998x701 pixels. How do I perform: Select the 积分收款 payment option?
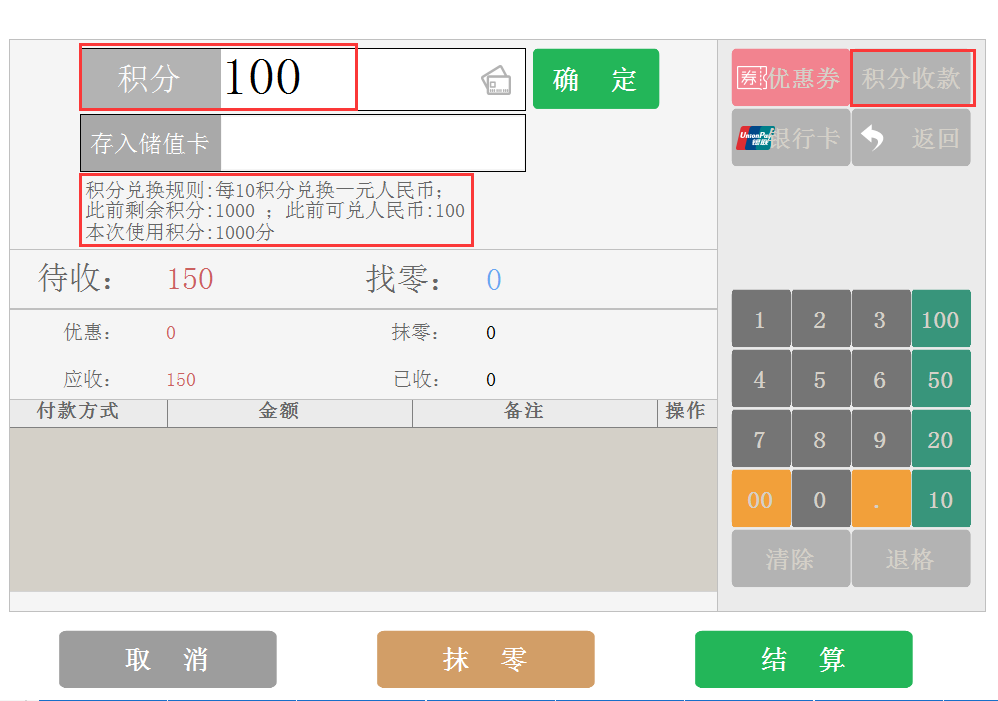[x=912, y=78]
